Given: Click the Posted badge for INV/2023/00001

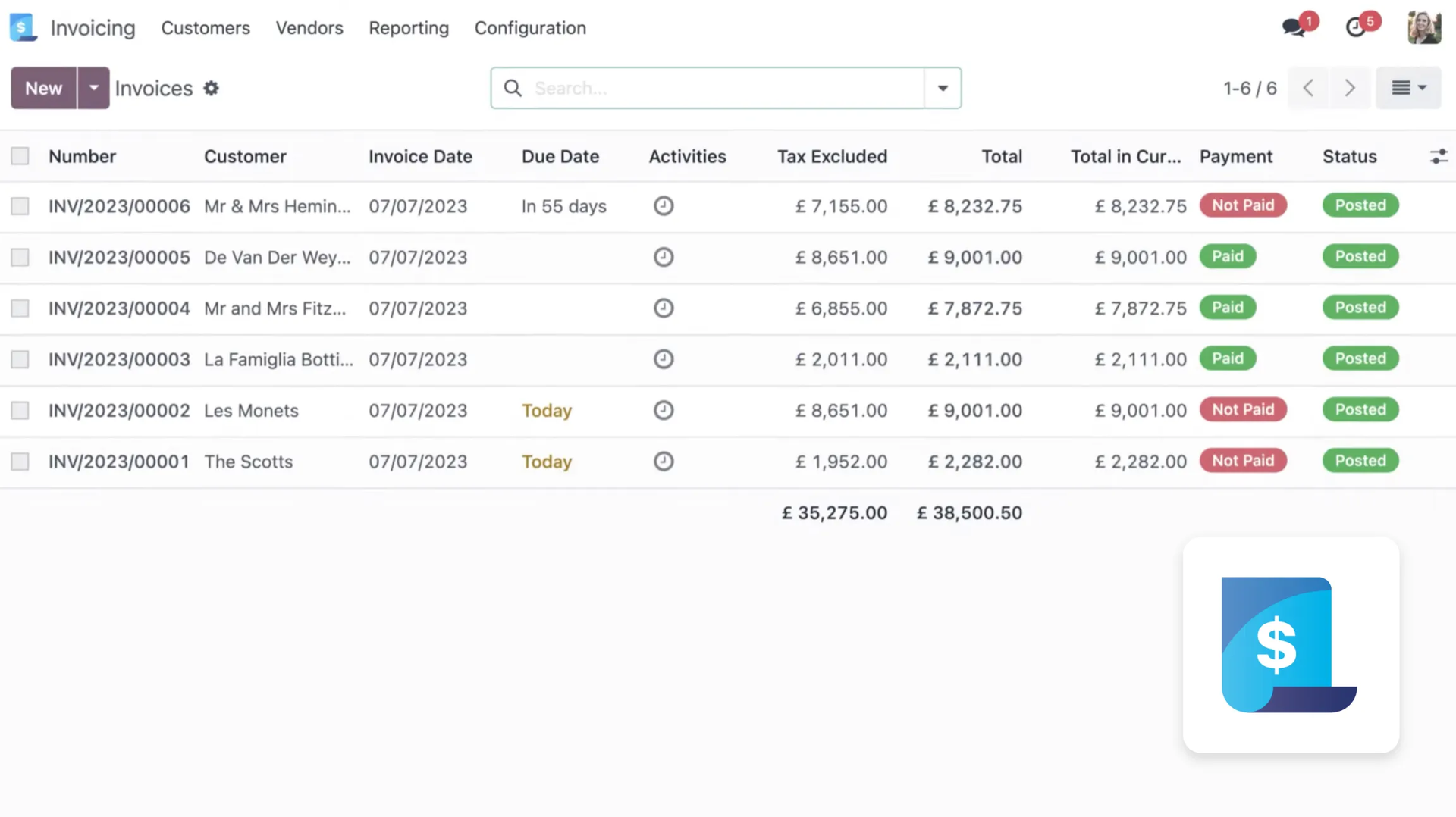Looking at the screenshot, I should tap(1360, 460).
